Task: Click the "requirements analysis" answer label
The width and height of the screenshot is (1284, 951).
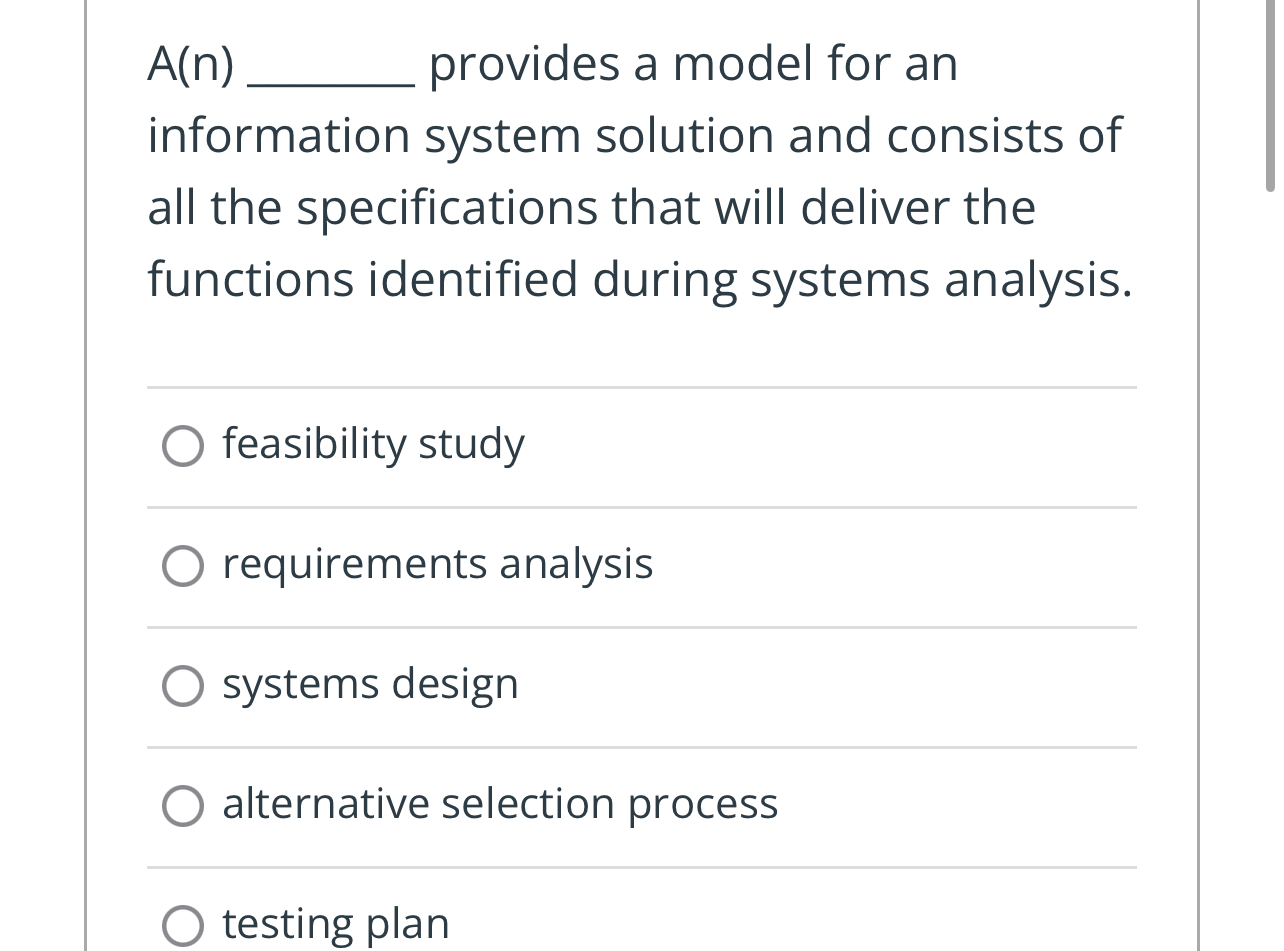Action: (437, 564)
